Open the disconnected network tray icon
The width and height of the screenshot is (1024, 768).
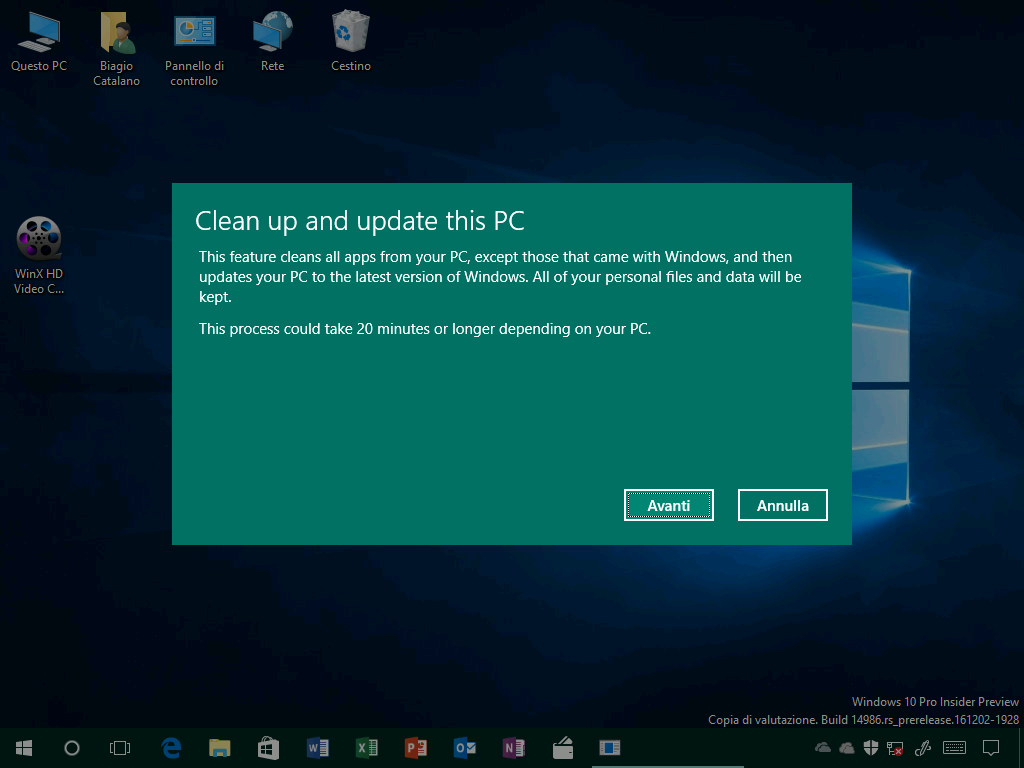[x=895, y=748]
